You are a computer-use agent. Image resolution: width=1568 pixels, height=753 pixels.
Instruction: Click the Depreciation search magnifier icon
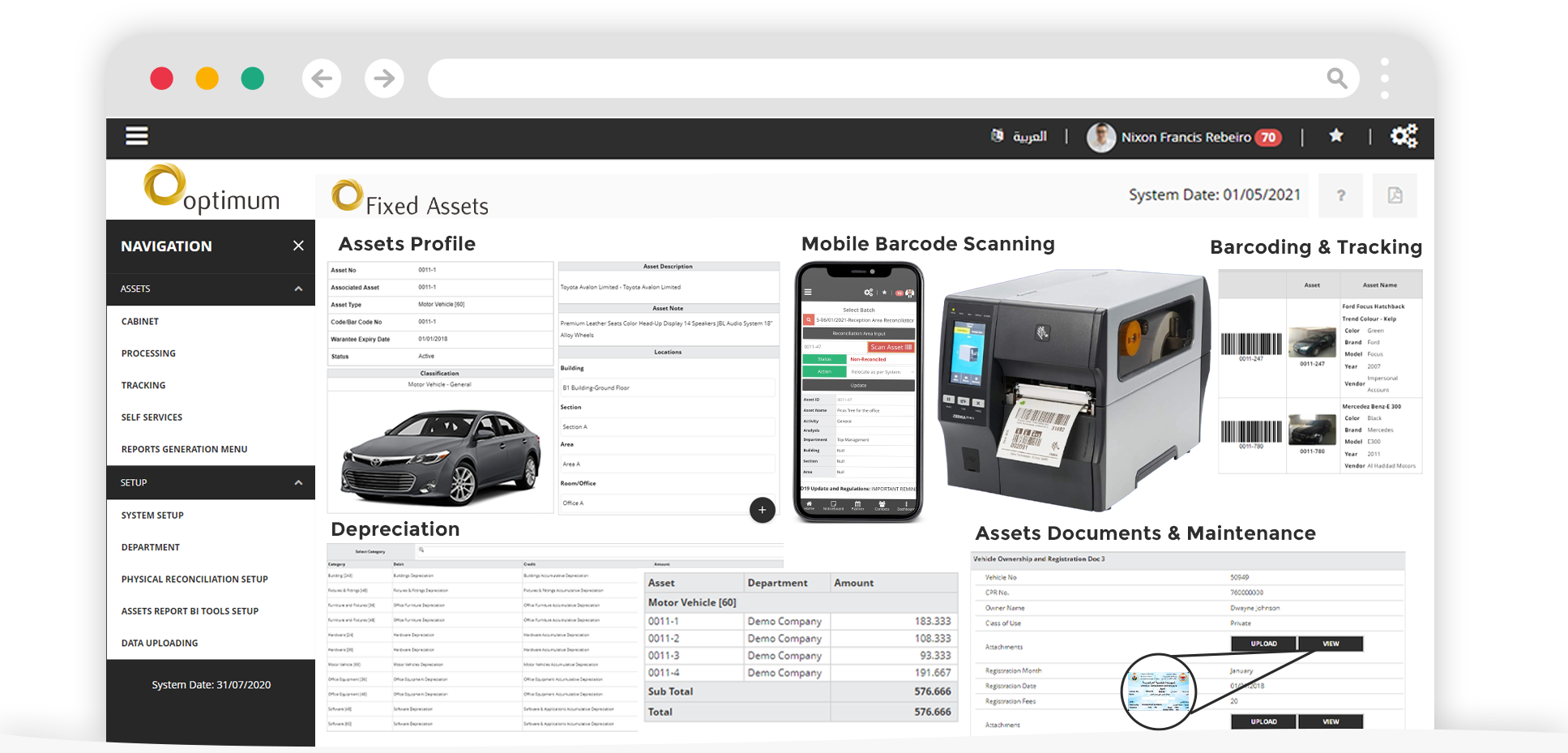(421, 550)
